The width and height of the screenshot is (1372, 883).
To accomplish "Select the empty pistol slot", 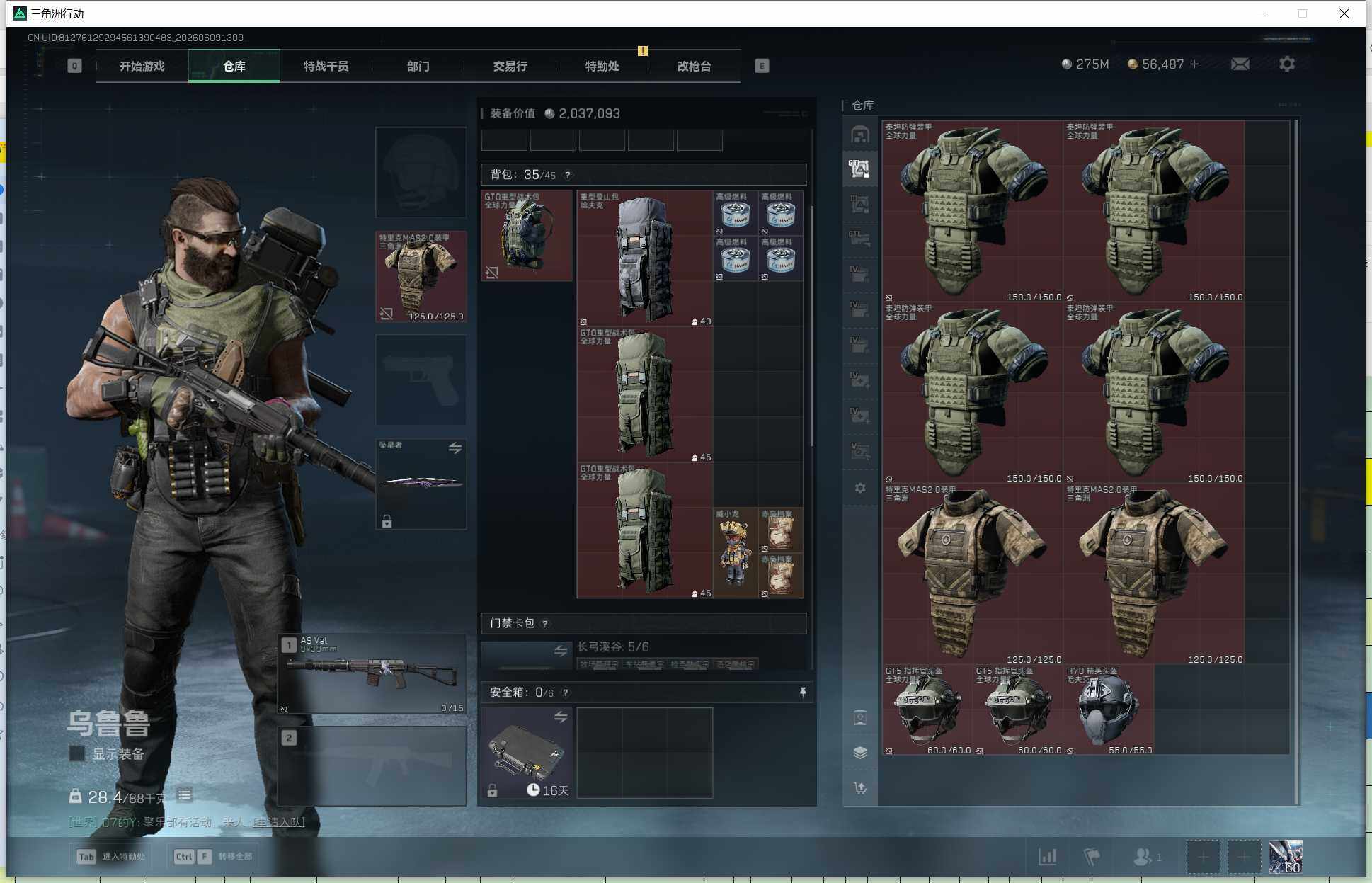I will pos(421,380).
